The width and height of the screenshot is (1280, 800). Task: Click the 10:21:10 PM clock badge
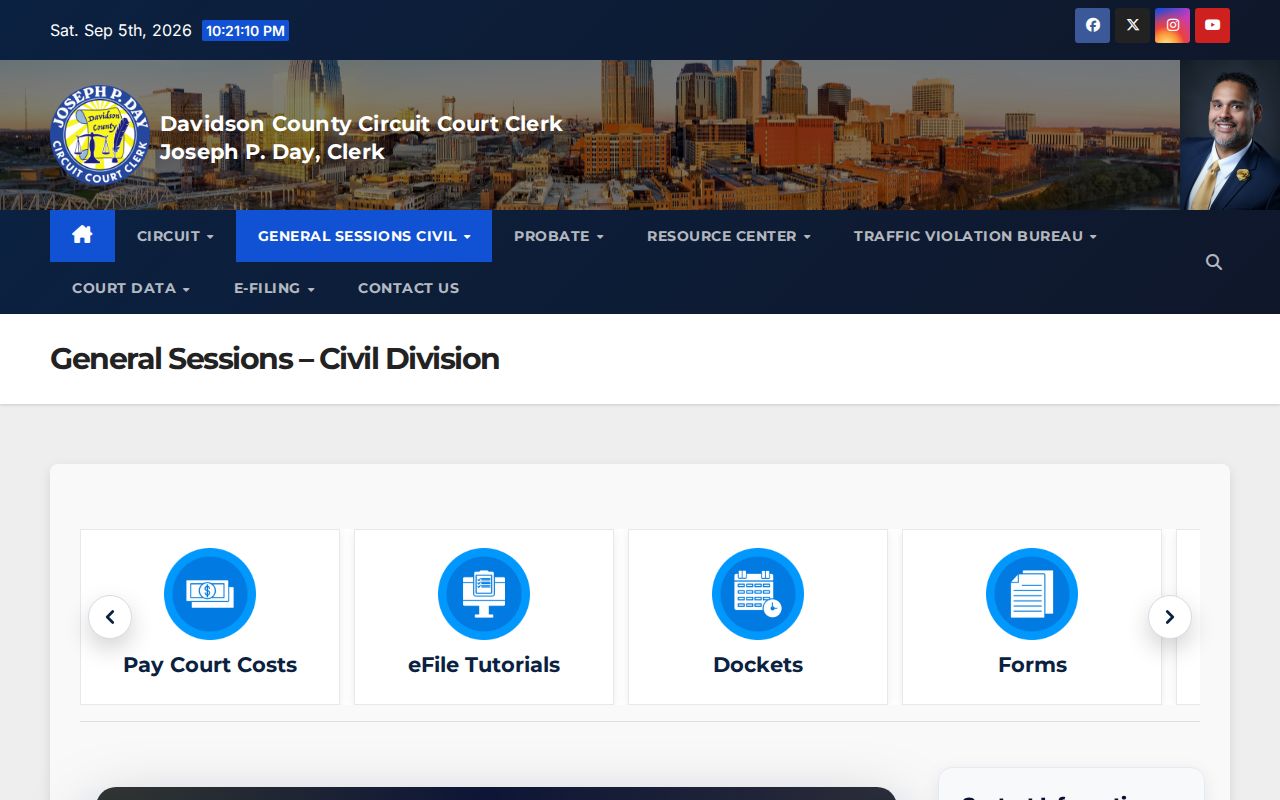[x=245, y=31]
